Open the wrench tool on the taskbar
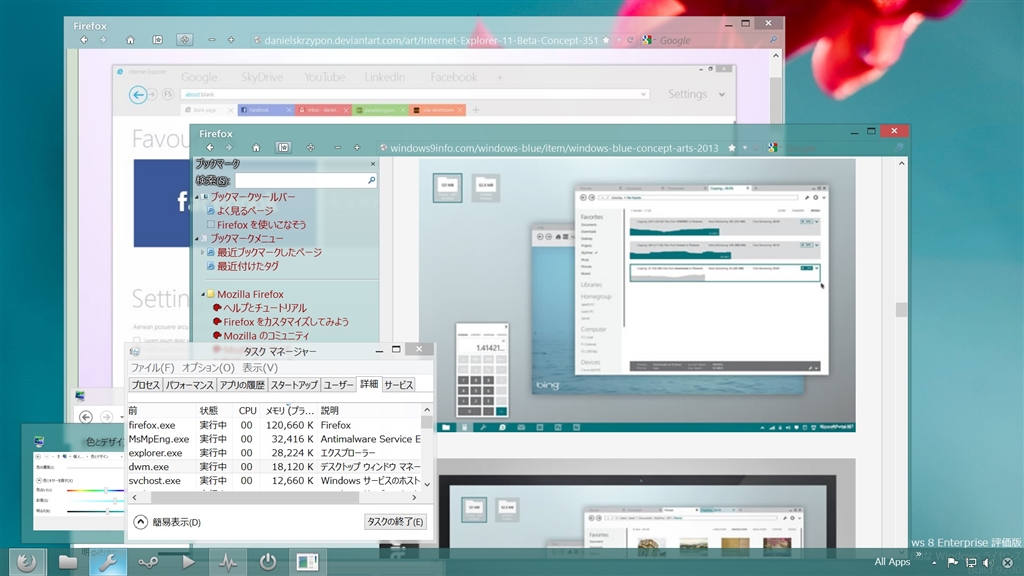Image resolution: width=1024 pixels, height=576 pixels. click(108, 562)
